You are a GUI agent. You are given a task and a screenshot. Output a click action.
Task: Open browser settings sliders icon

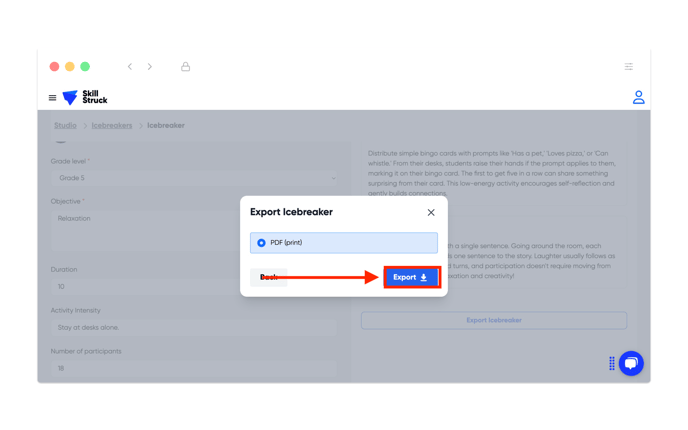click(629, 67)
